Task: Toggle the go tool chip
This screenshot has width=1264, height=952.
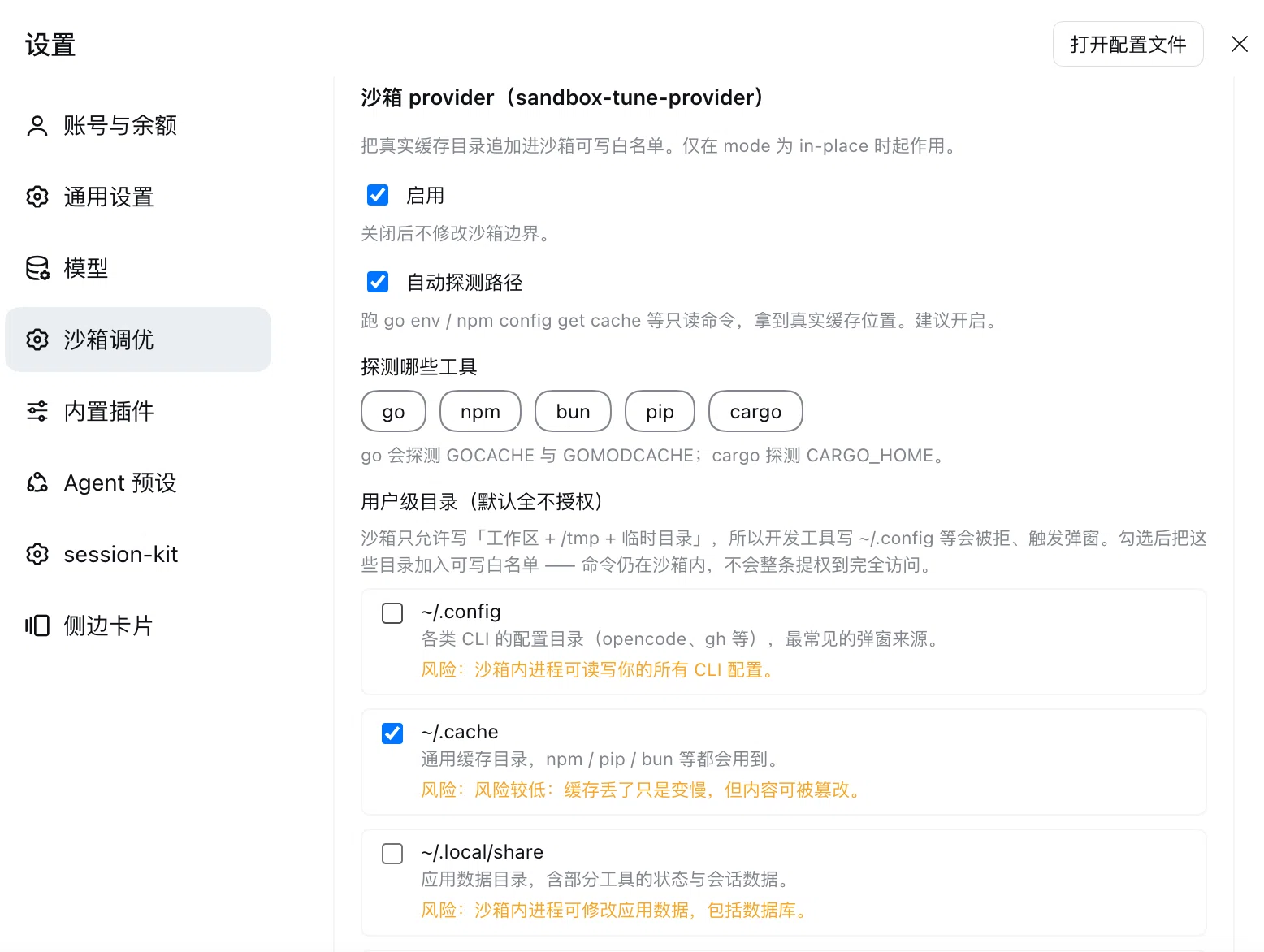Action: (393, 411)
